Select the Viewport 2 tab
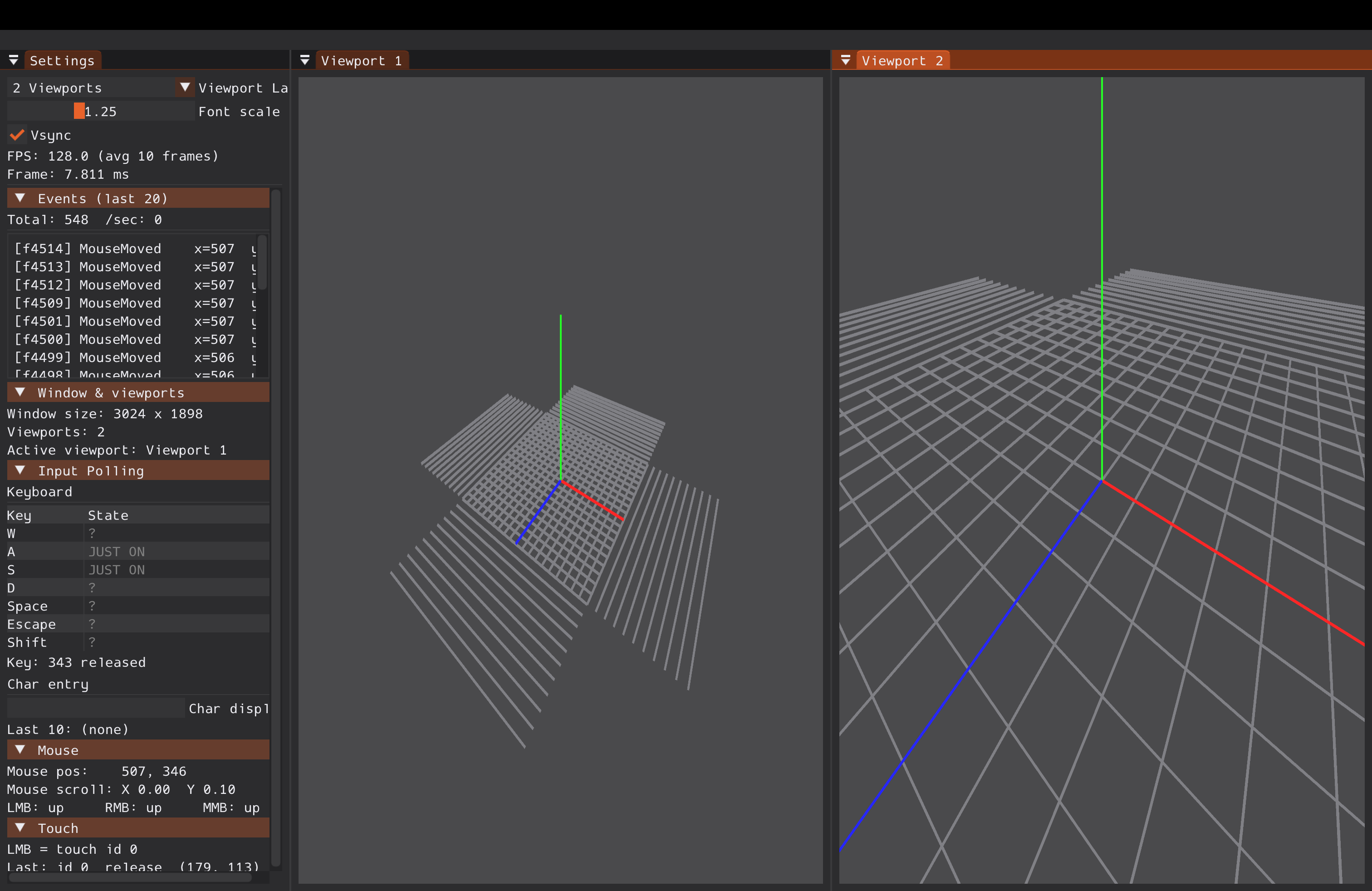The width and height of the screenshot is (1372, 891). (x=903, y=60)
